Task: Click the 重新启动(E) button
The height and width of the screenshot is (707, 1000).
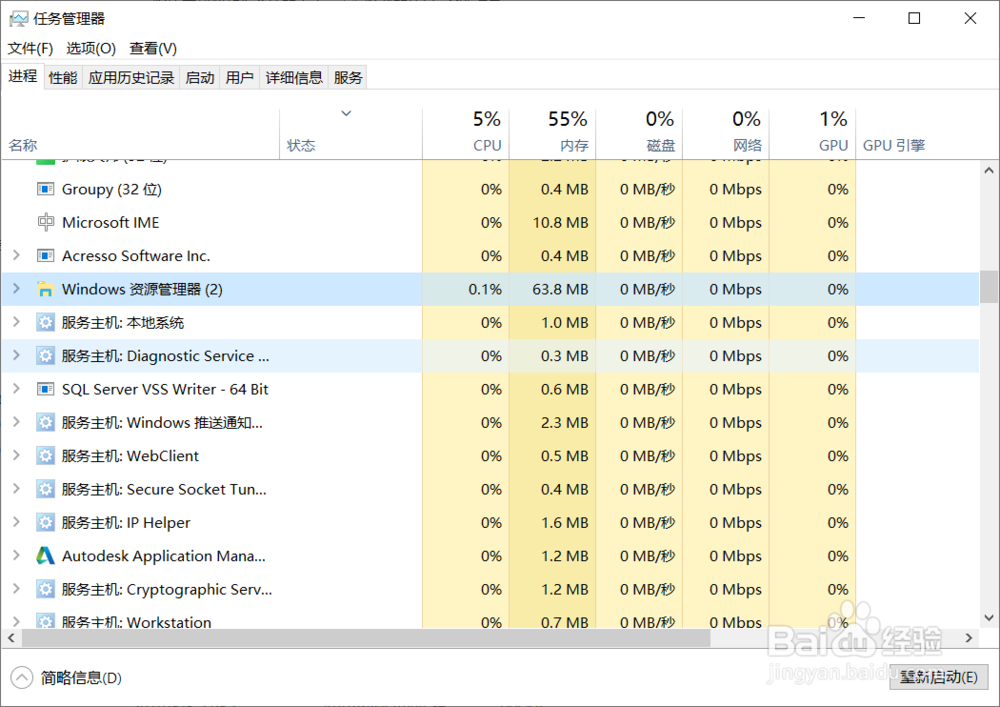Action: [939, 677]
